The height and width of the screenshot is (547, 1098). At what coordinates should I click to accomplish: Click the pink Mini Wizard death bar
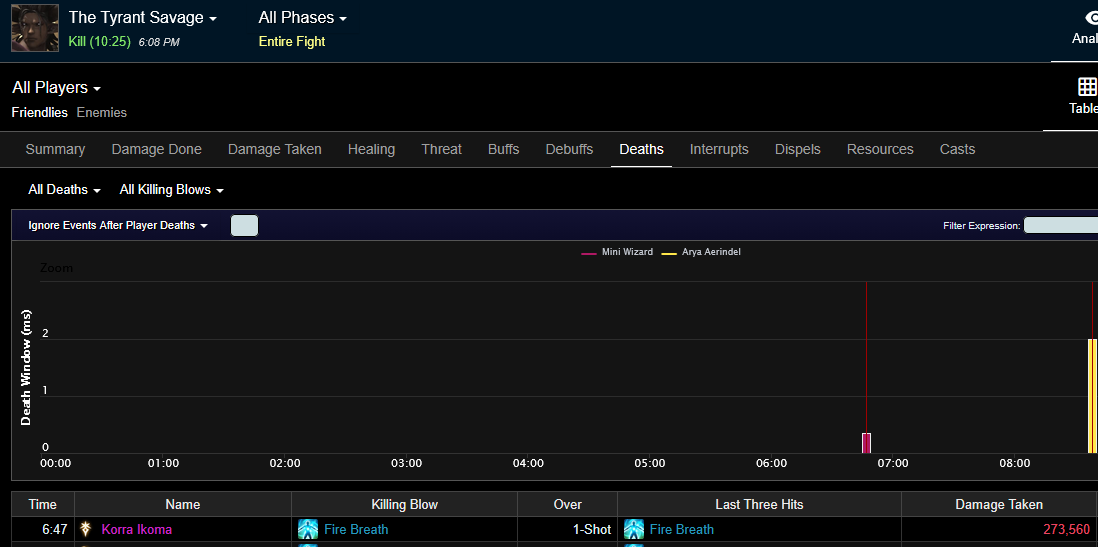coord(866,443)
